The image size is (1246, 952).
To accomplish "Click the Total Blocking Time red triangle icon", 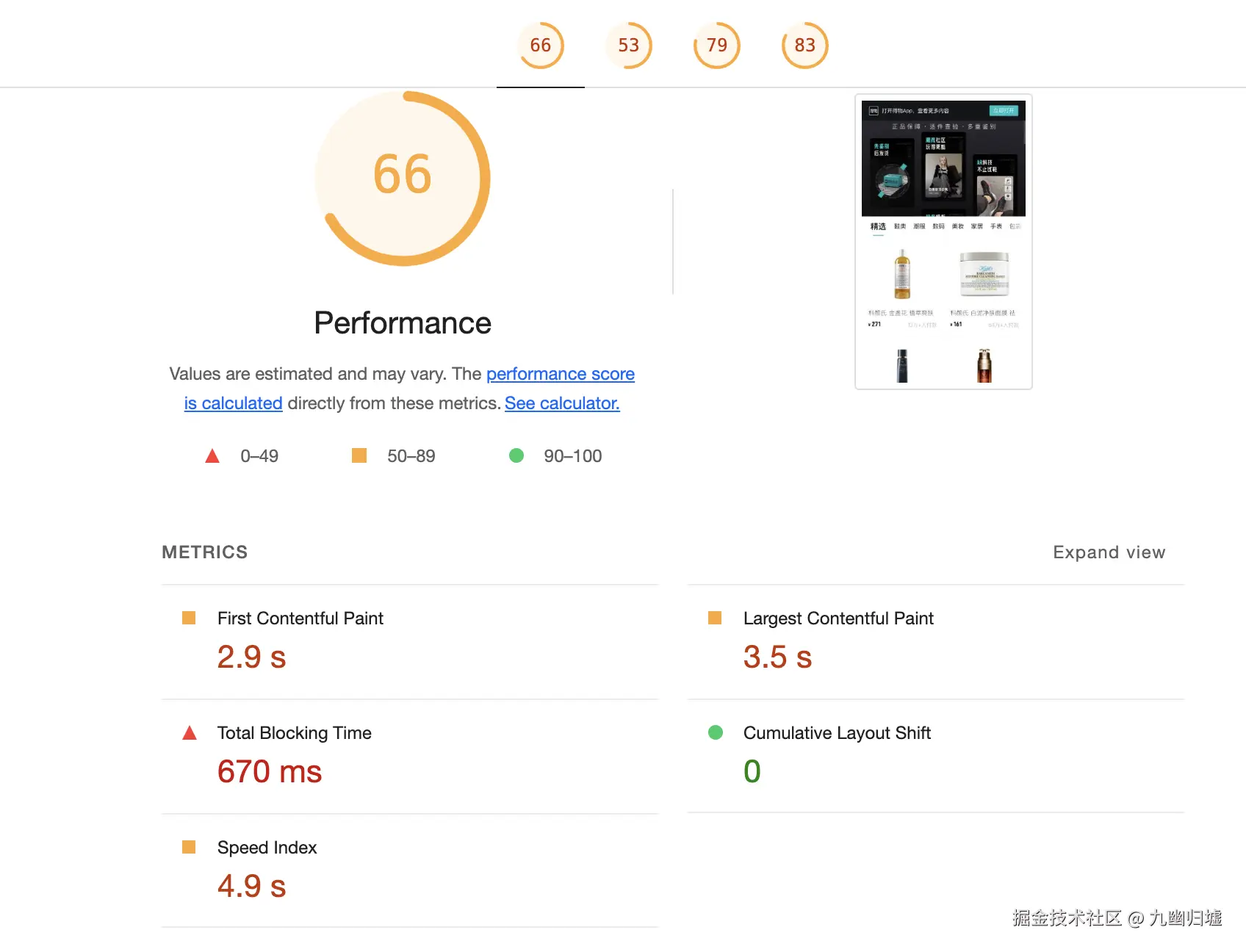I will point(190,733).
